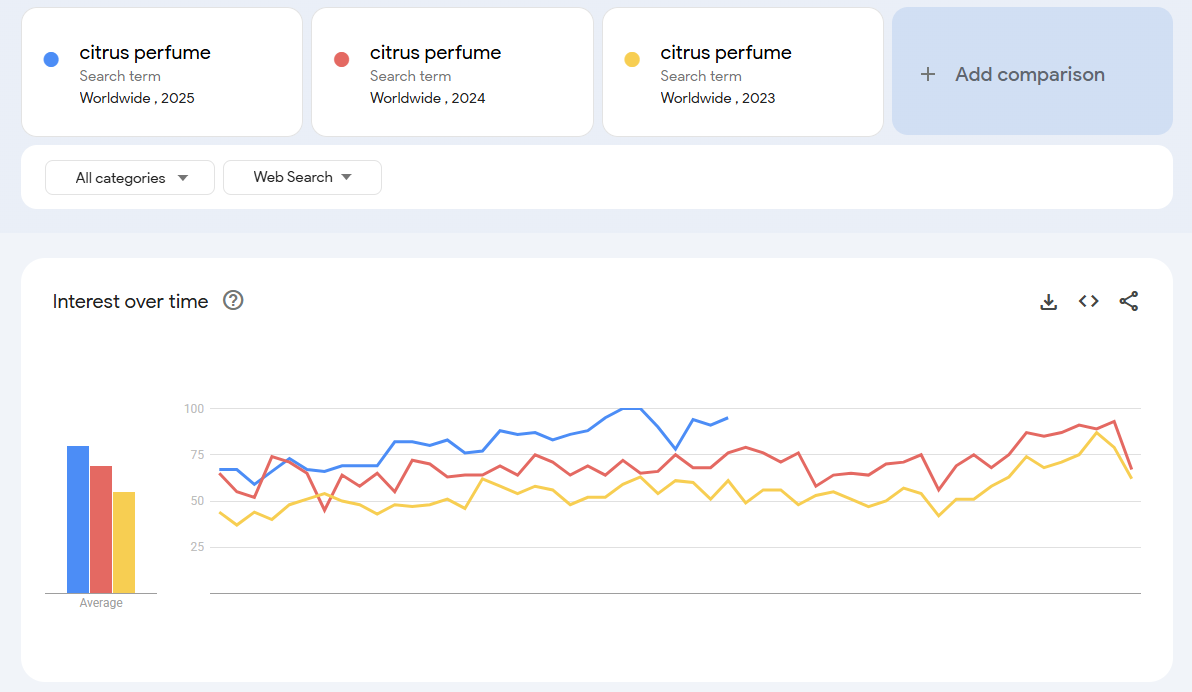Click the Worldwide, 2024 filter text
The width and height of the screenshot is (1192, 692).
pyautogui.click(x=427, y=98)
